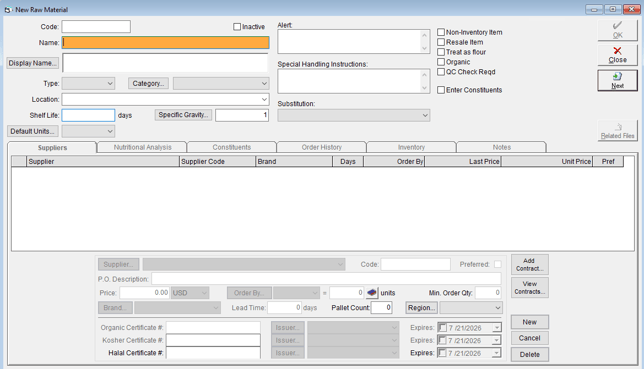644x369 pixels.
Task: Expand the Order By units dropdown
Action: pyautogui.click(x=296, y=293)
